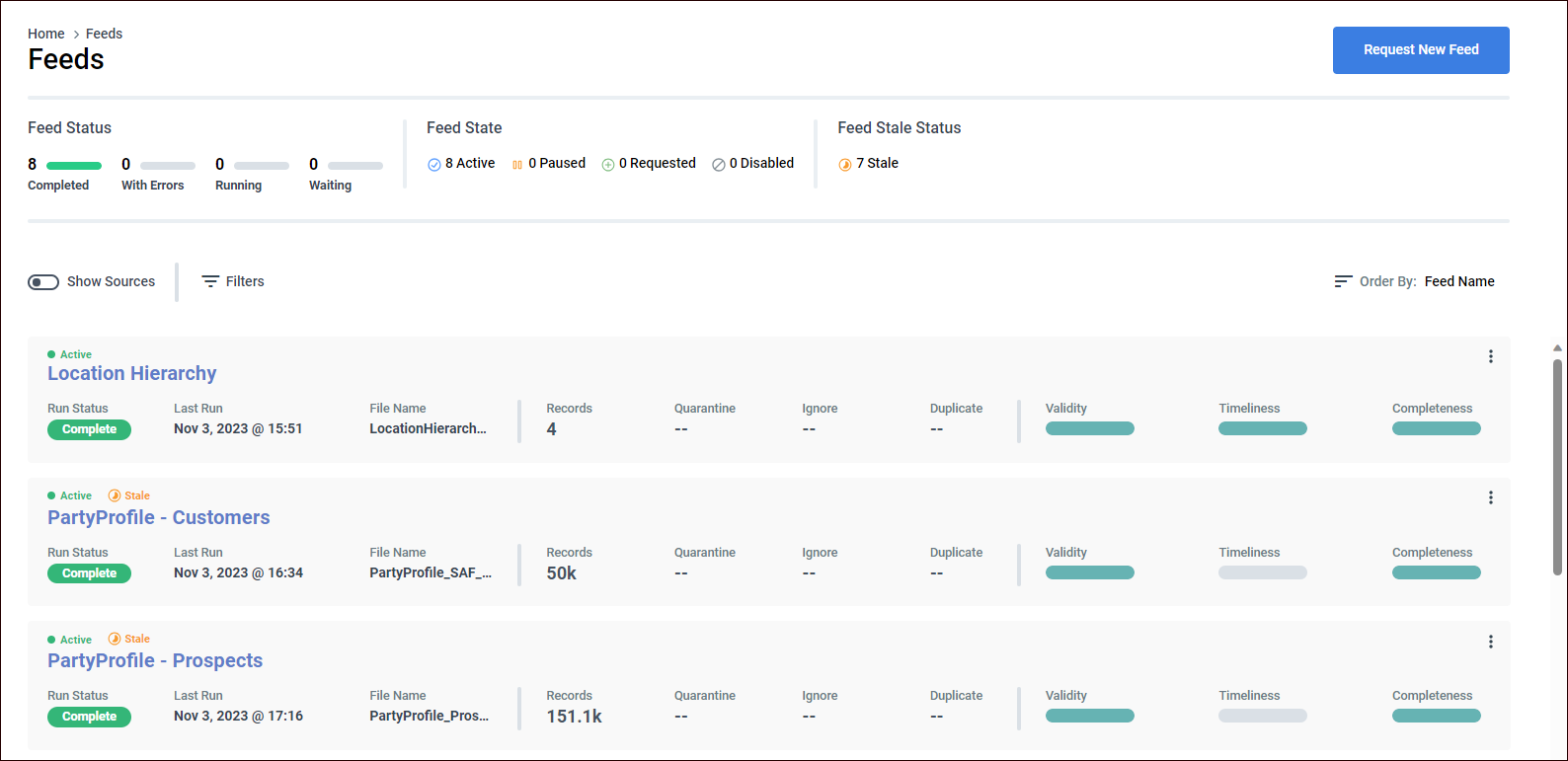Open the Order By Feed Name dropdown

1458,281
